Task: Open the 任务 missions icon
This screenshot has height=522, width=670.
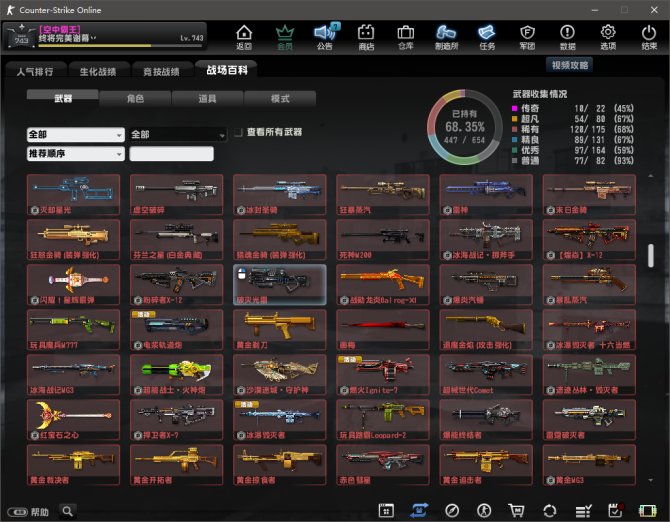Action: 487,37
